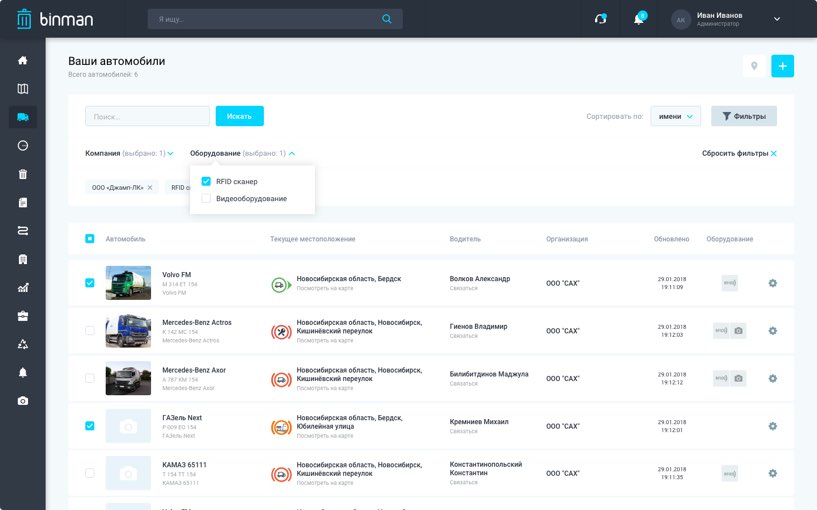Open settings gear for Volvo FM row
The width and height of the screenshot is (817, 510).
[x=772, y=283]
